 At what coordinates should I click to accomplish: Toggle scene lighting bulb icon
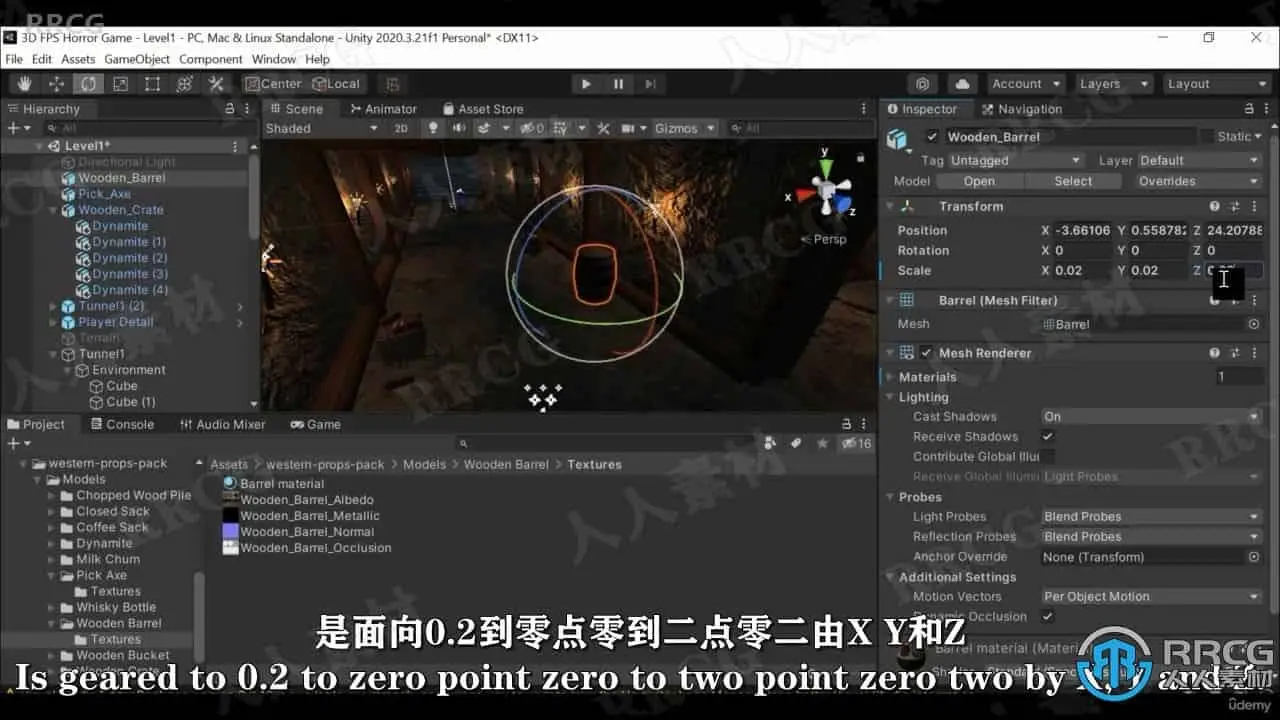coord(433,128)
